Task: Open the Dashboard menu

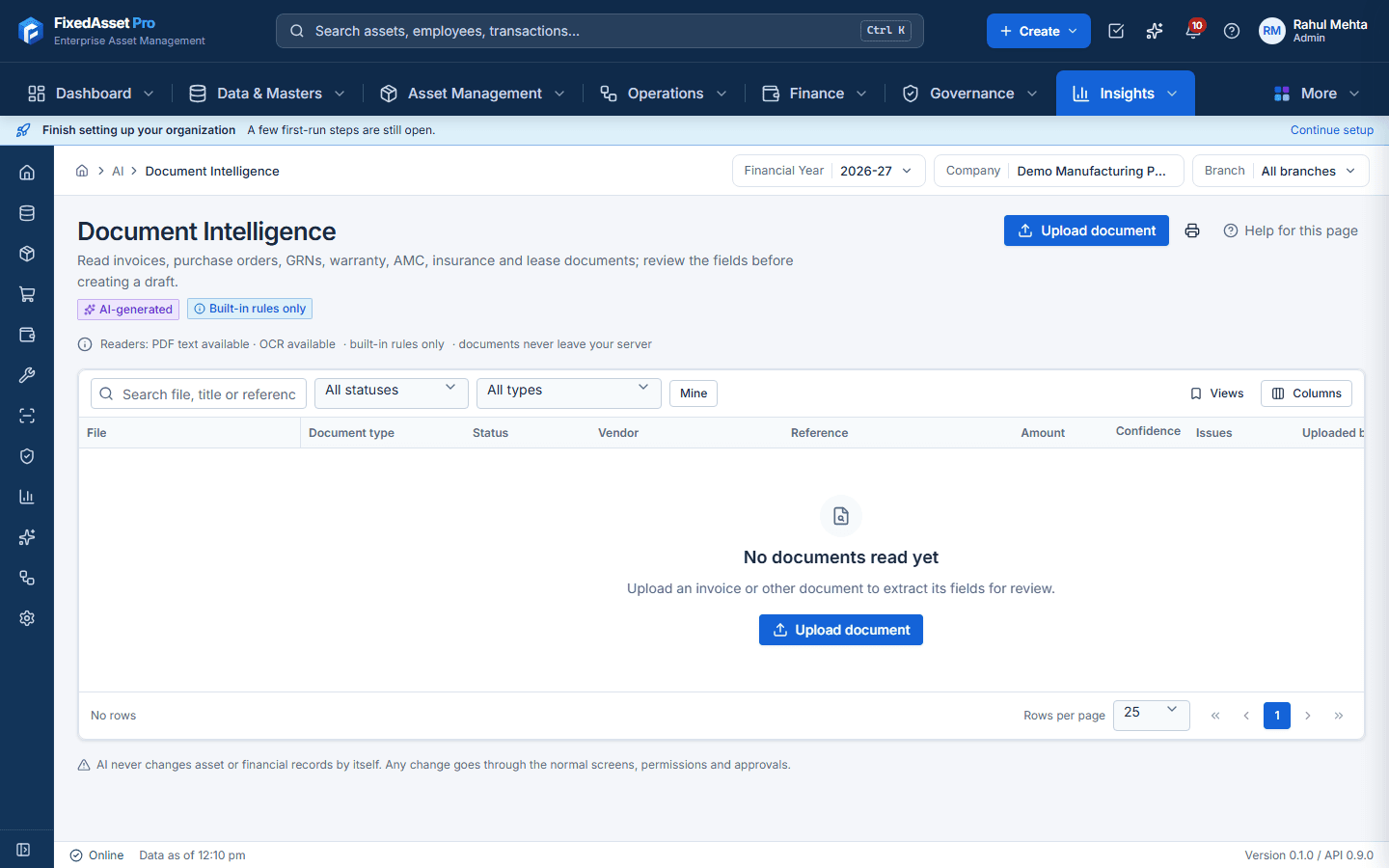Action: pos(91,94)
